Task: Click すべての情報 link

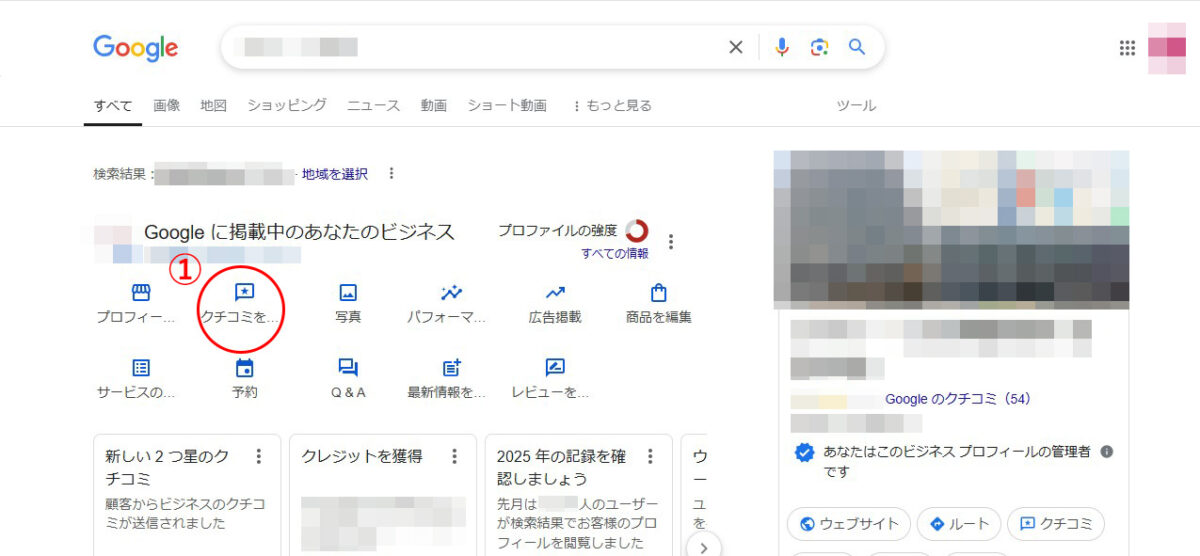Action: 615,253
